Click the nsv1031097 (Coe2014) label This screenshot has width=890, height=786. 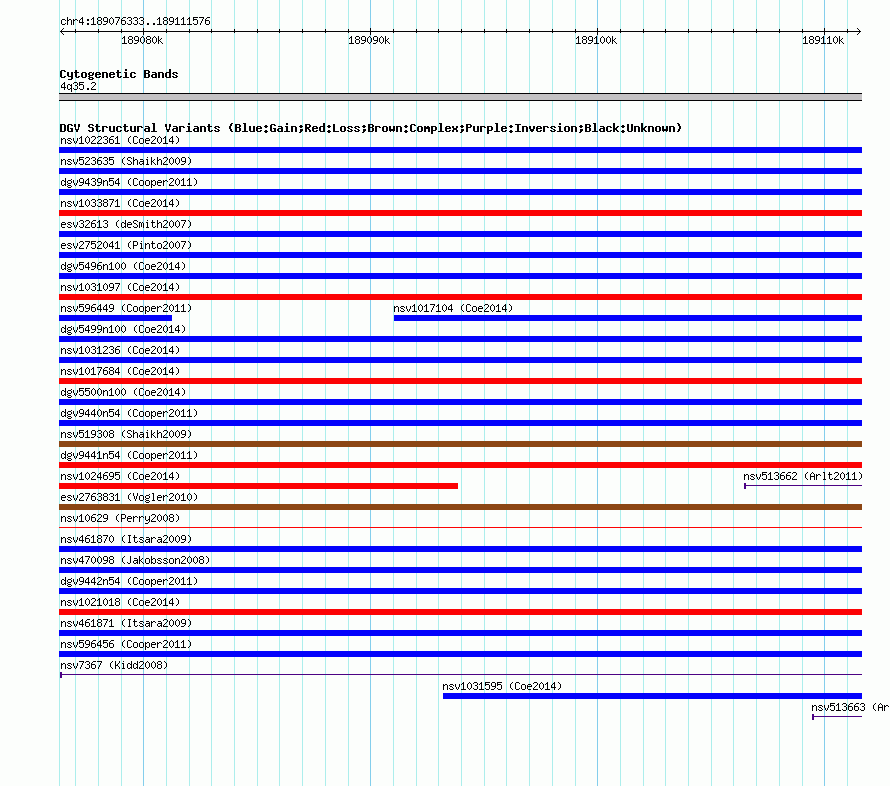[120, 287]
